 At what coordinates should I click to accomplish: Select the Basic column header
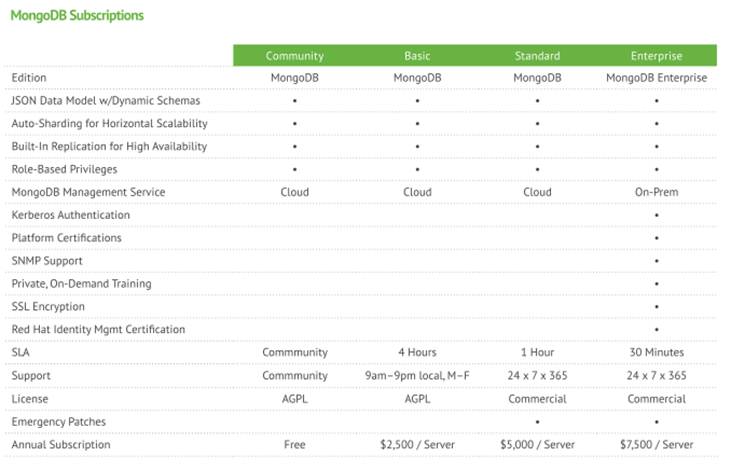pyautogui.click(x=417, y=56)
